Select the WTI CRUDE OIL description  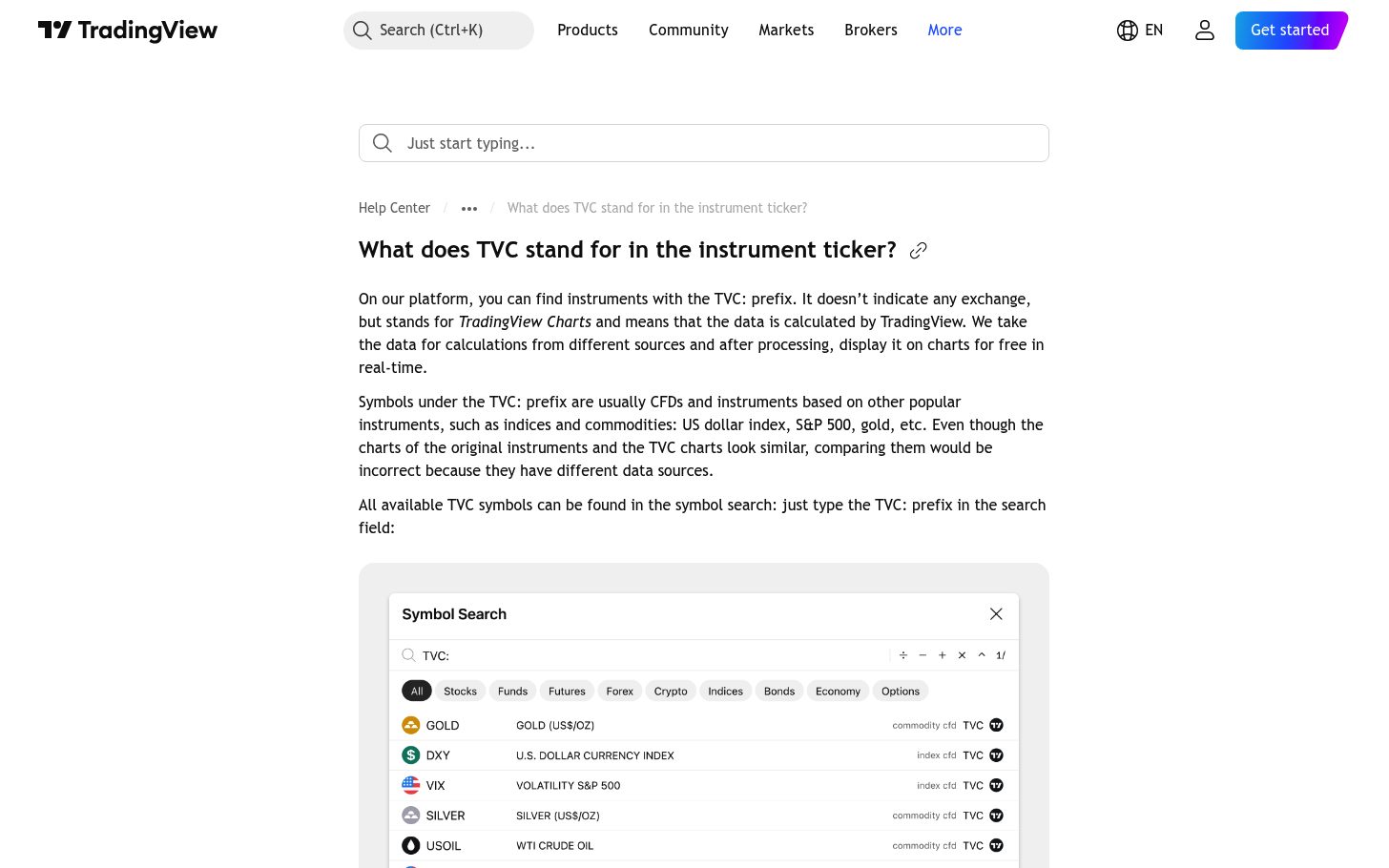tap(555, 846)
